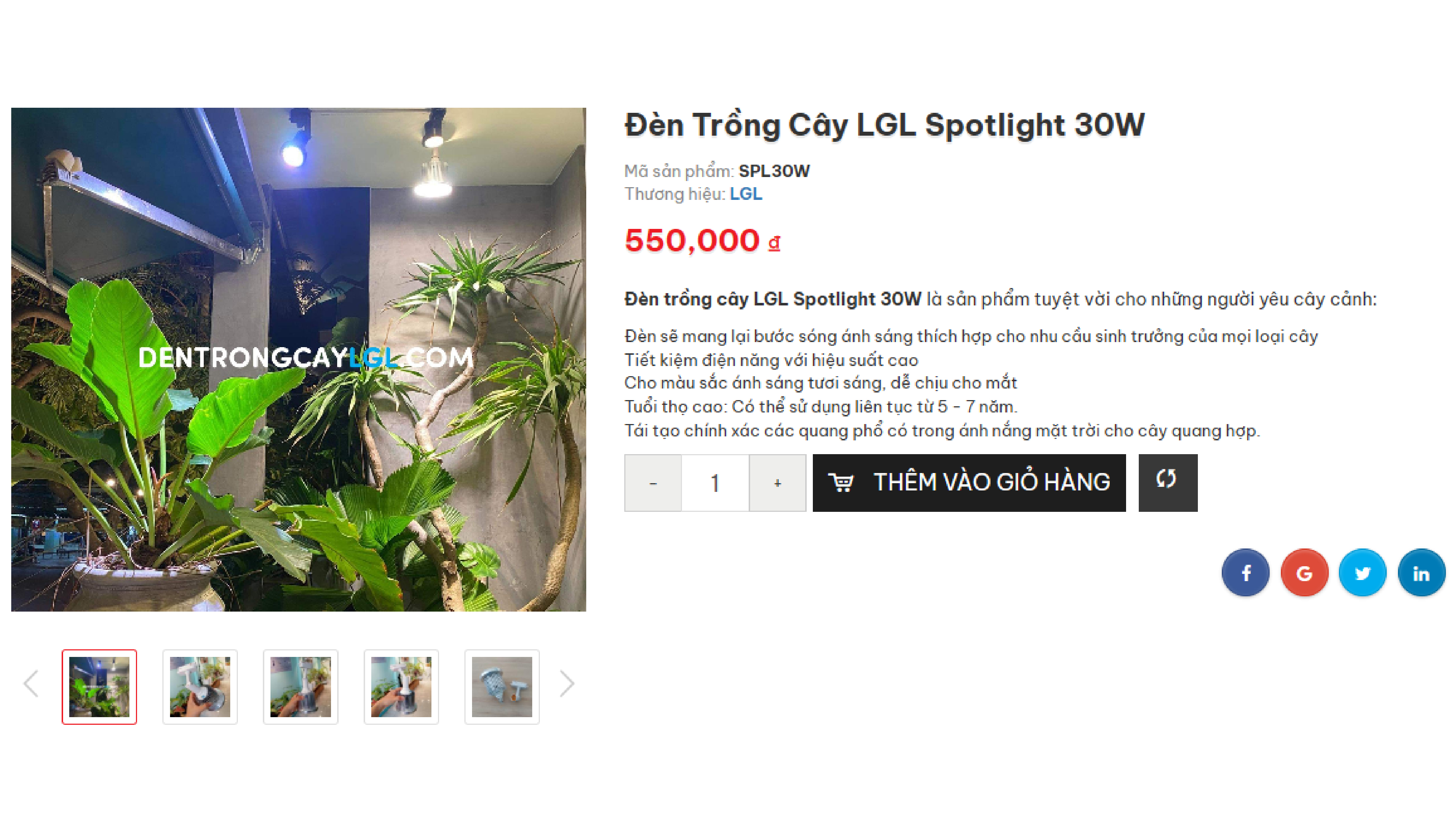Open the main product image
This screenshot has height=814, width=1456.
[x=298, y=359]
